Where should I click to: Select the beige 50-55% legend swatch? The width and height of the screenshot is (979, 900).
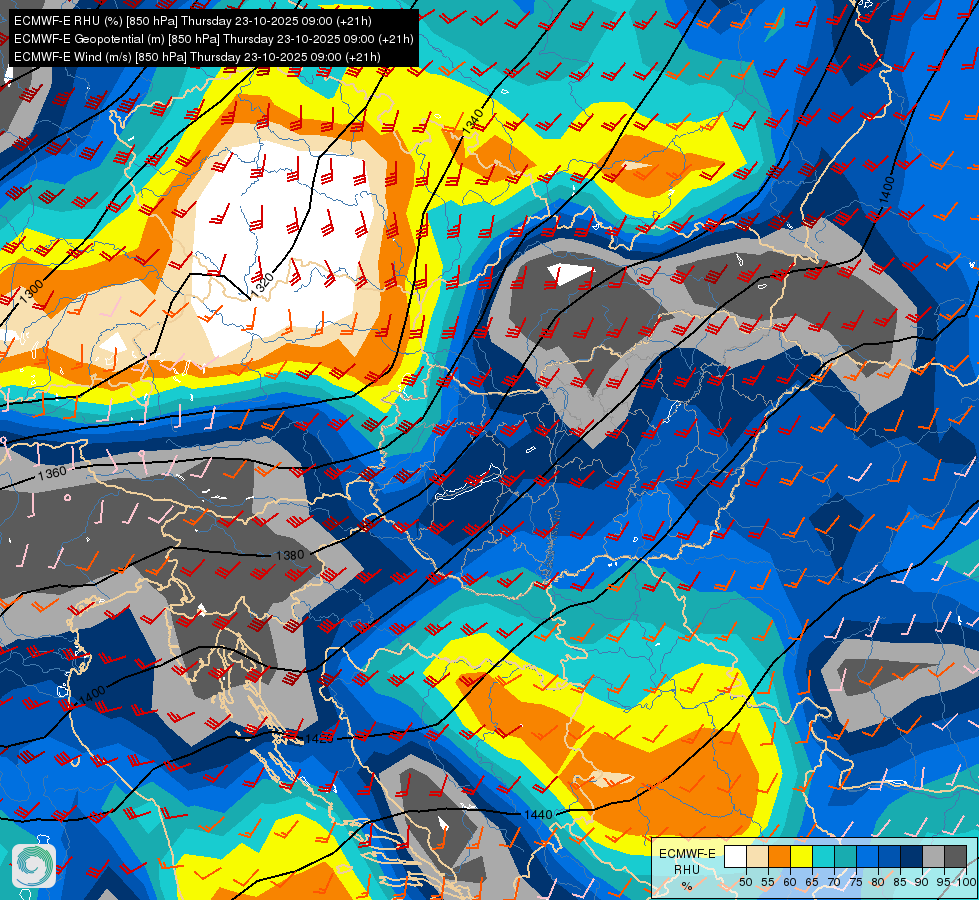pos(757,856)
